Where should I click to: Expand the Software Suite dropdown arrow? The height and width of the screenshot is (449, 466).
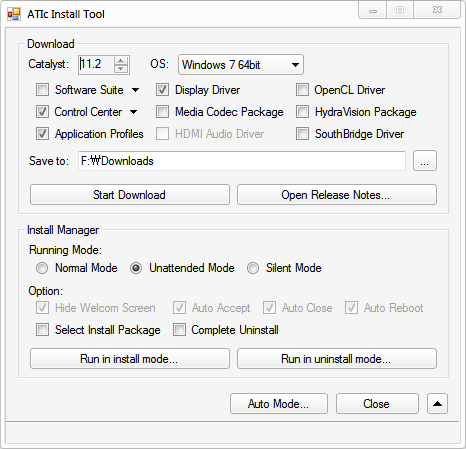(x=135, y=90)
